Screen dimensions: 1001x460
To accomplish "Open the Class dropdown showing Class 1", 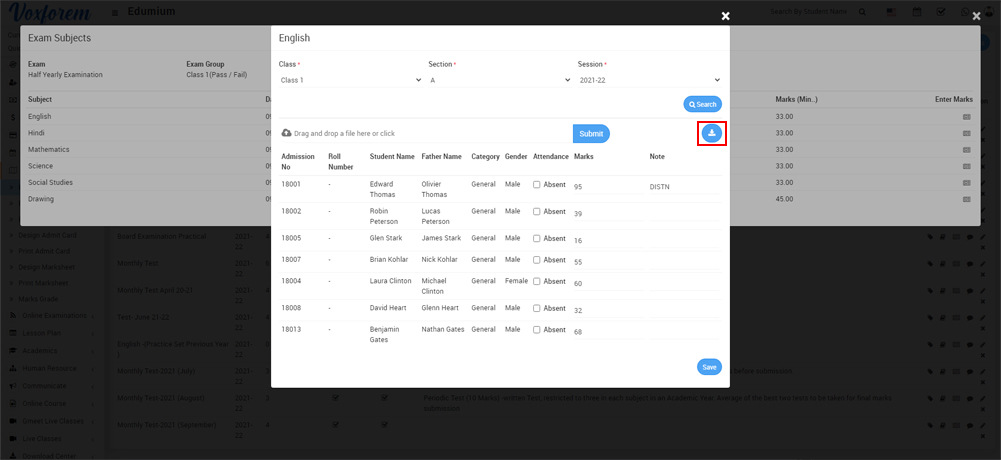I will (348, 80).
